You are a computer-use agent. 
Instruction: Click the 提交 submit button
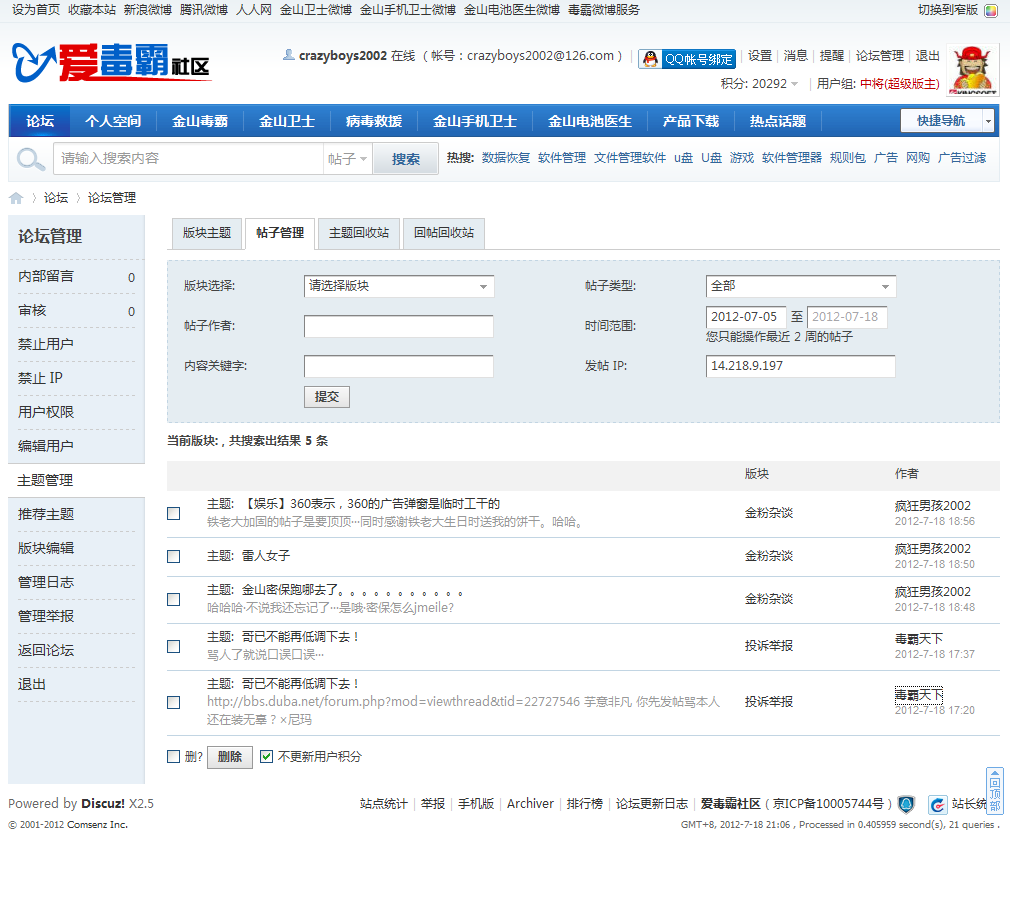[x=326, y=396]
